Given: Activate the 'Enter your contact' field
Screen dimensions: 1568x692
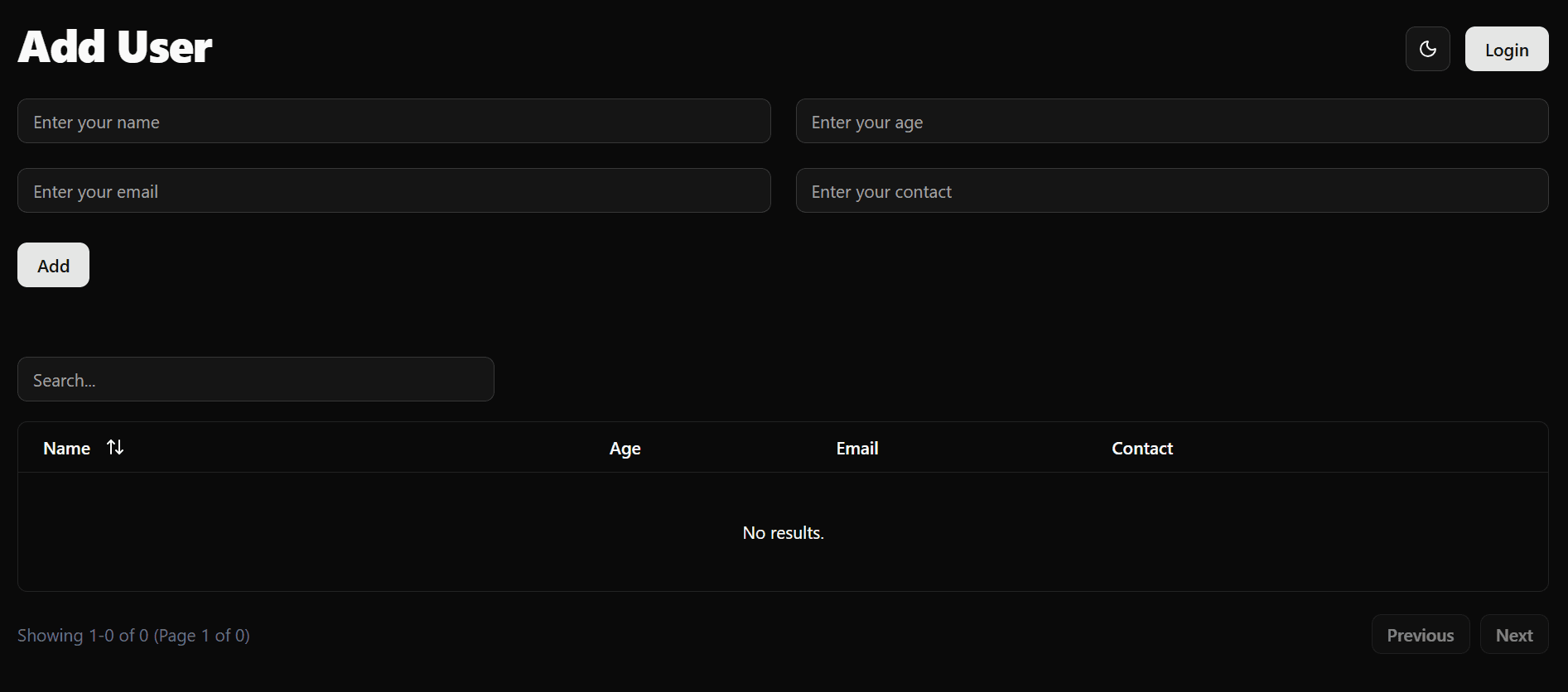Looking at the screenshot, I should (x=1171, y=191).
